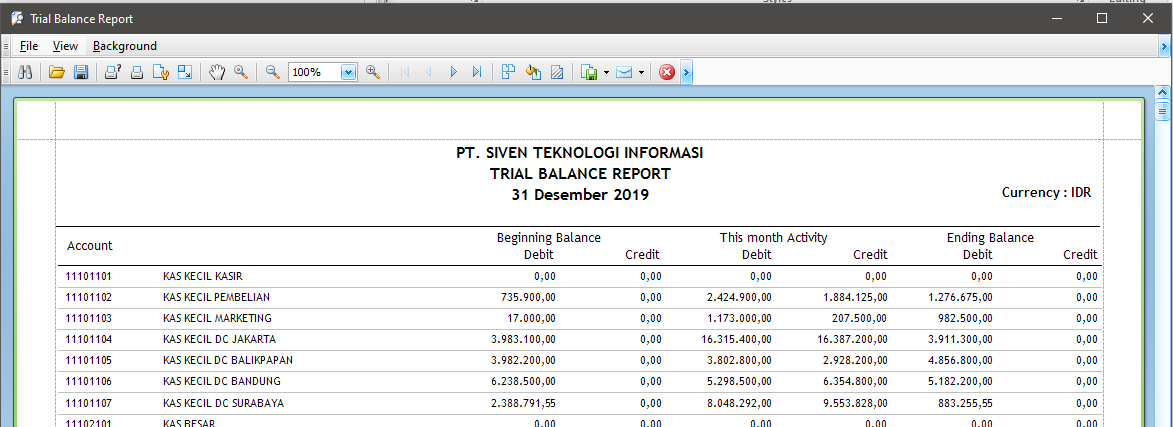Click the Beginning Balance column header
This screenshot has height=427, width=1173.
(548, 238)
